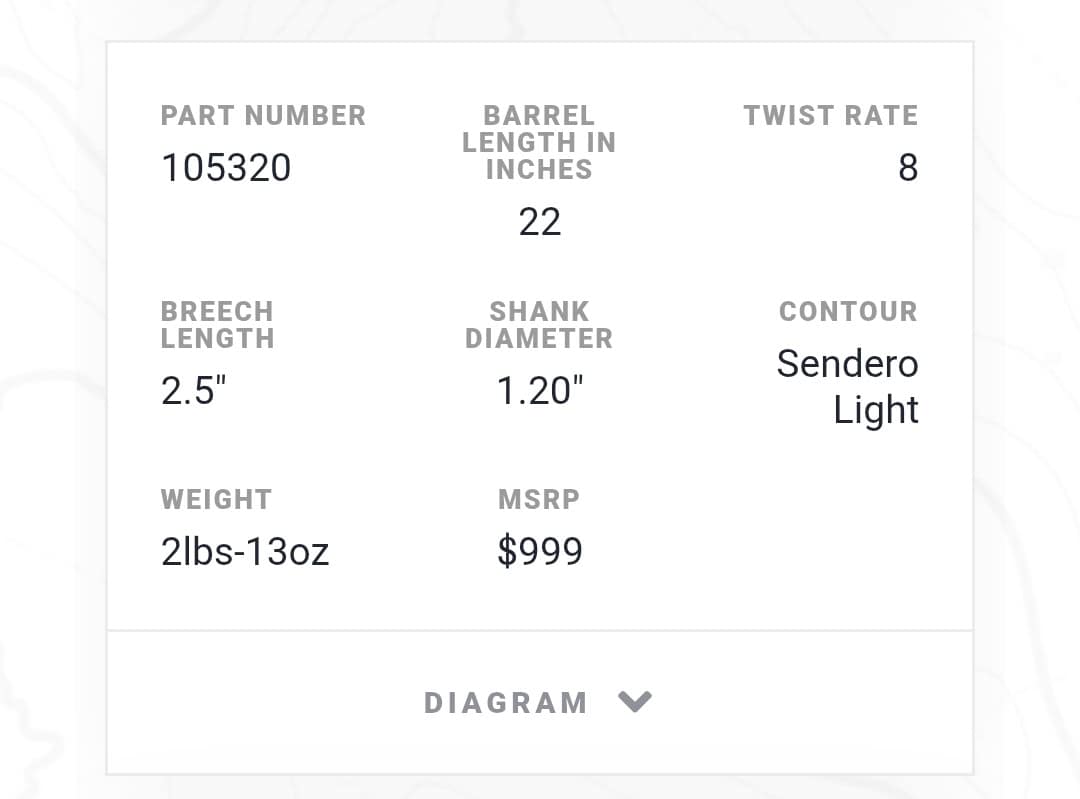Select the shank diameter value 1.20"
Viewport: 1080px width, 799px height.
point(539,391)
